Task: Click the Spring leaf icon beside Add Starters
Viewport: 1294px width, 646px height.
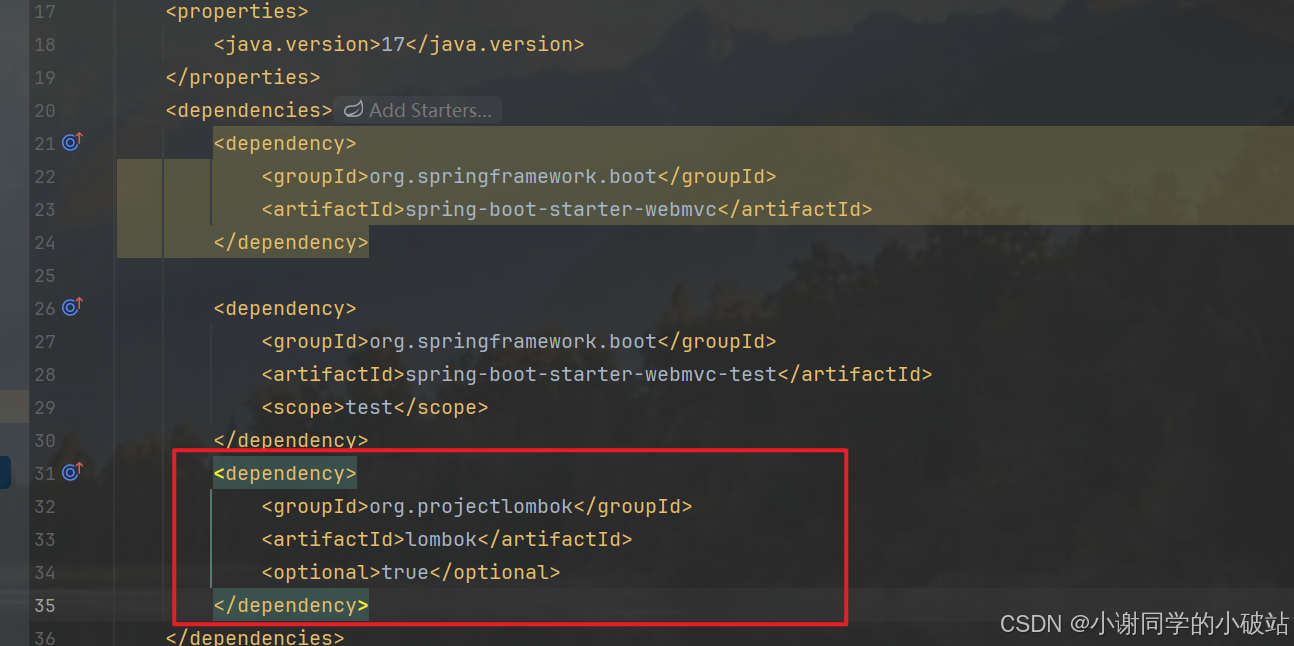Action: [353, 110]
